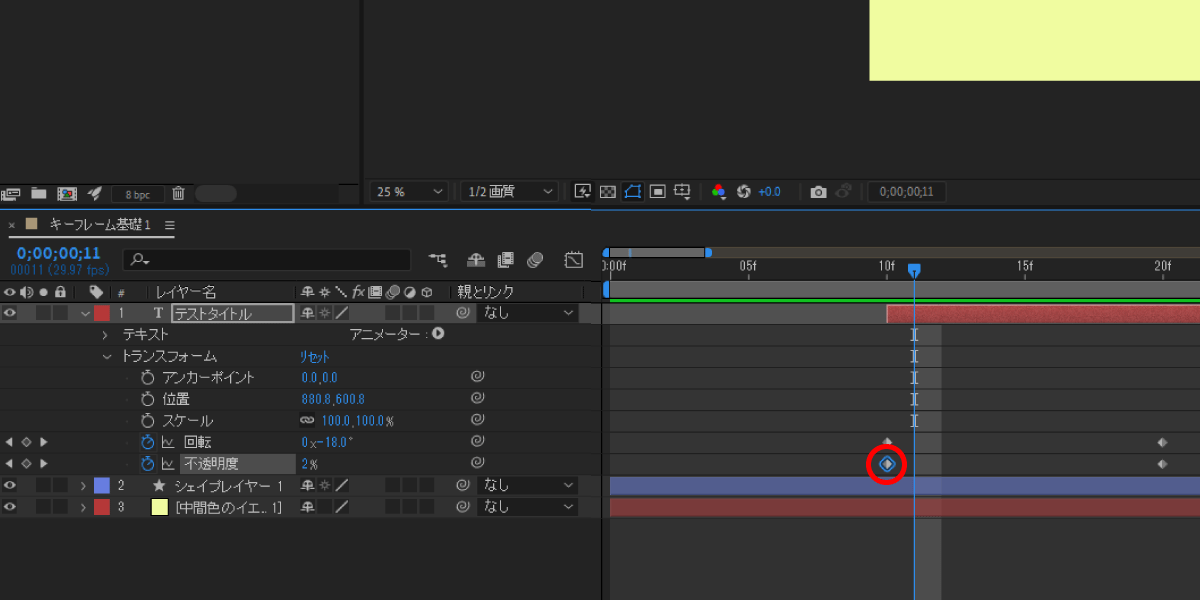Collapse the テストタイトル layer properties

click(x=85, y=313)
